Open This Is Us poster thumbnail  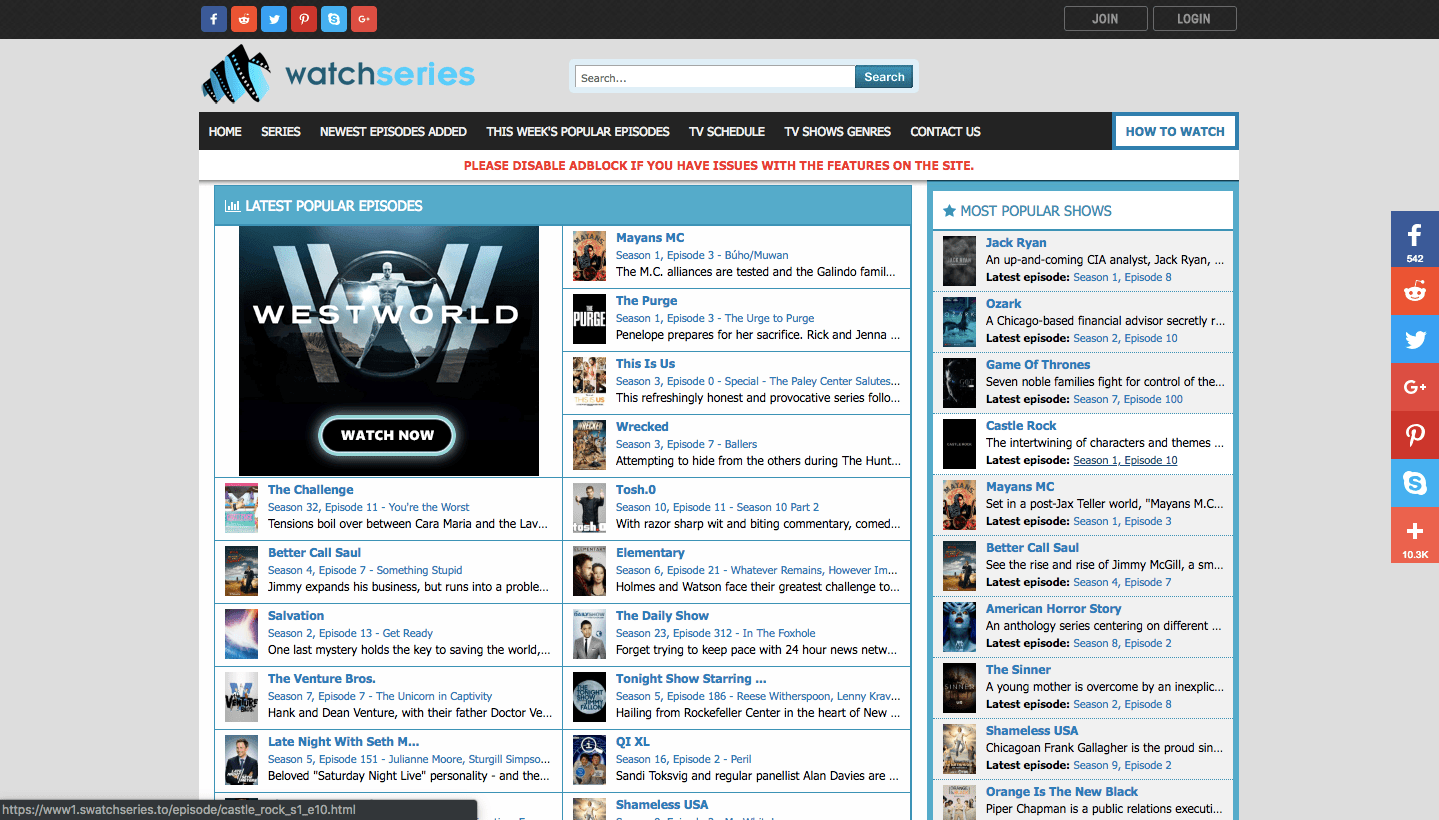click(x=589, y=382)
